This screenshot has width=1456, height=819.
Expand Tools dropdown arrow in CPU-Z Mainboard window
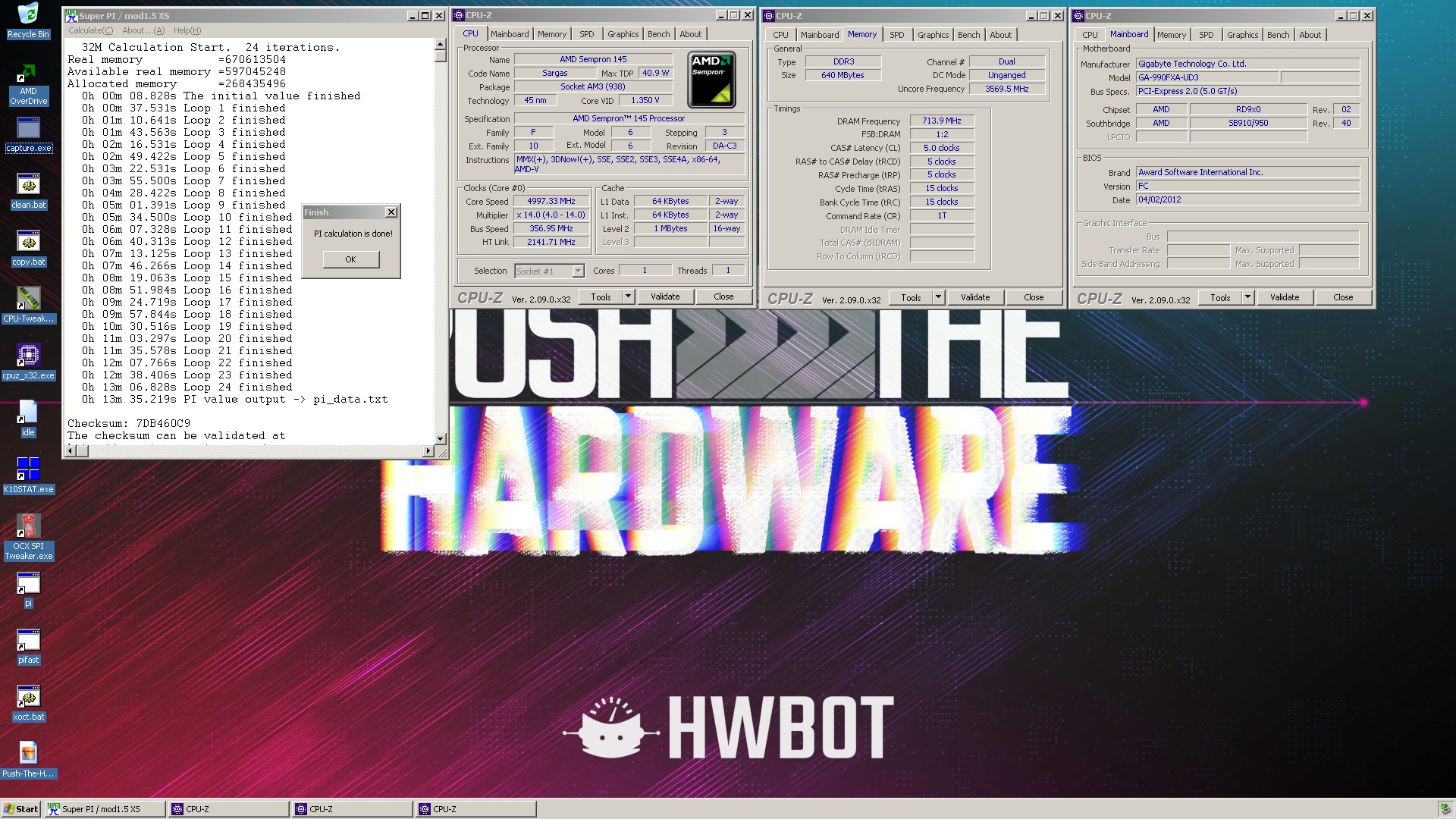coord(1247,297)
